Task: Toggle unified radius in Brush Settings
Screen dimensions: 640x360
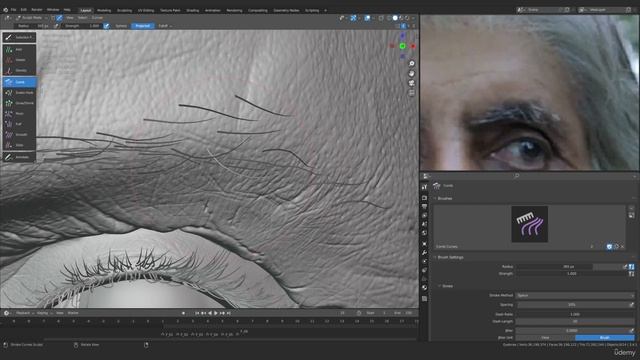Action: (632, 267)
